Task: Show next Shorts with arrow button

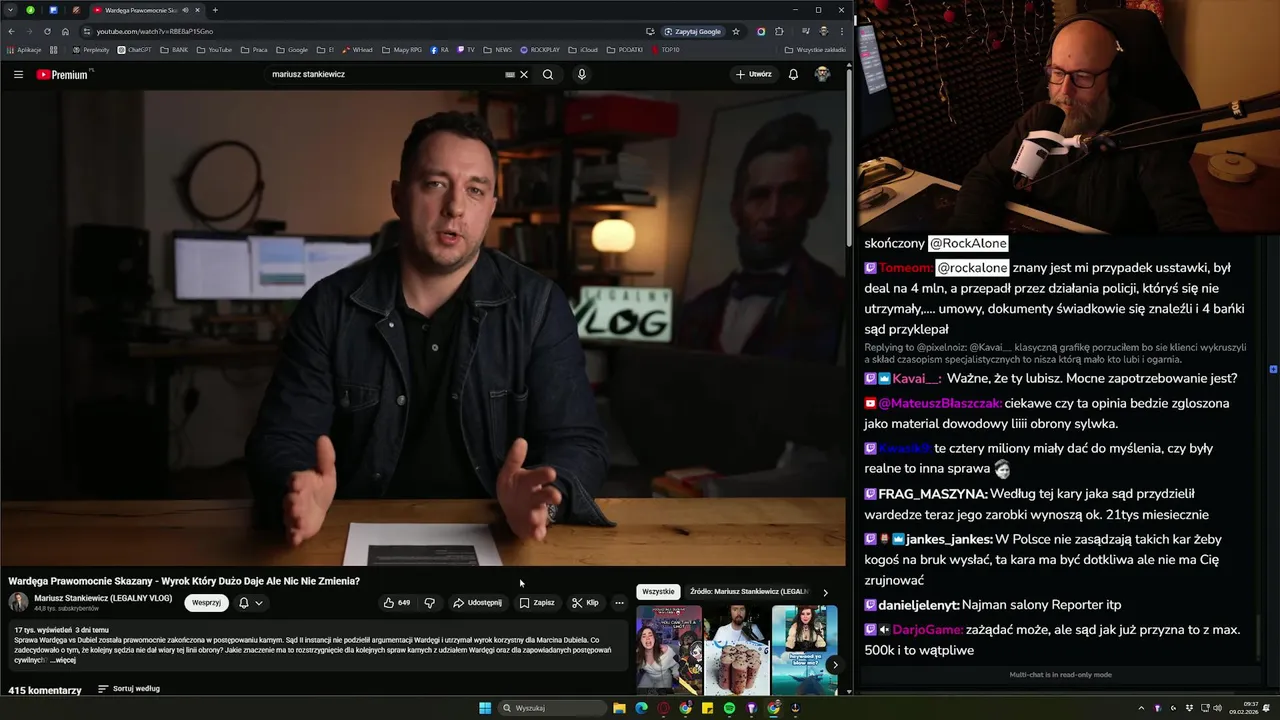Action: click(x=835, y=665)
